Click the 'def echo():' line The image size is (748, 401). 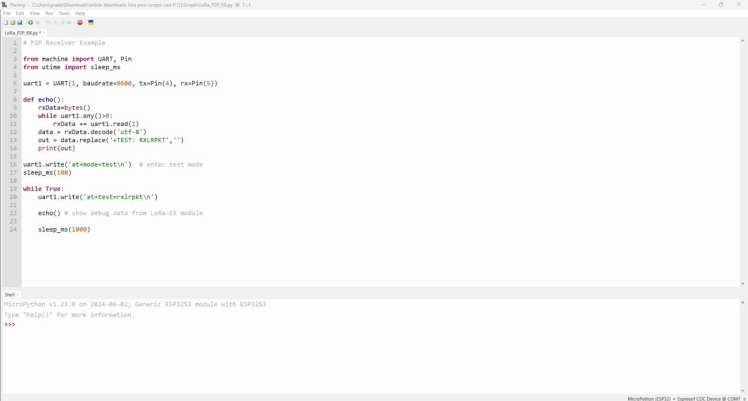tap(43, 100)
